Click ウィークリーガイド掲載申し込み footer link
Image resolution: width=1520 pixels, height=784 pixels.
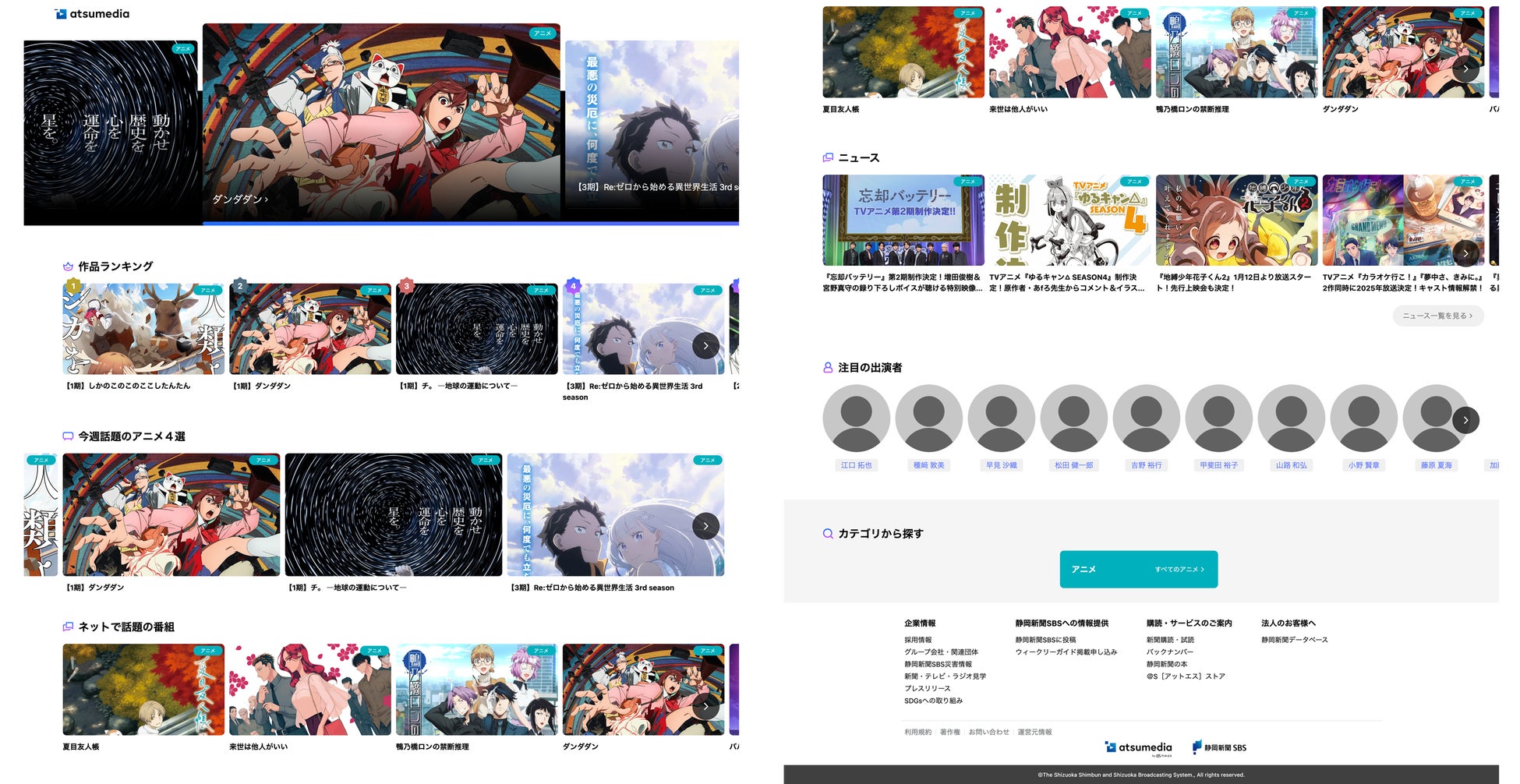point(1066,652)
